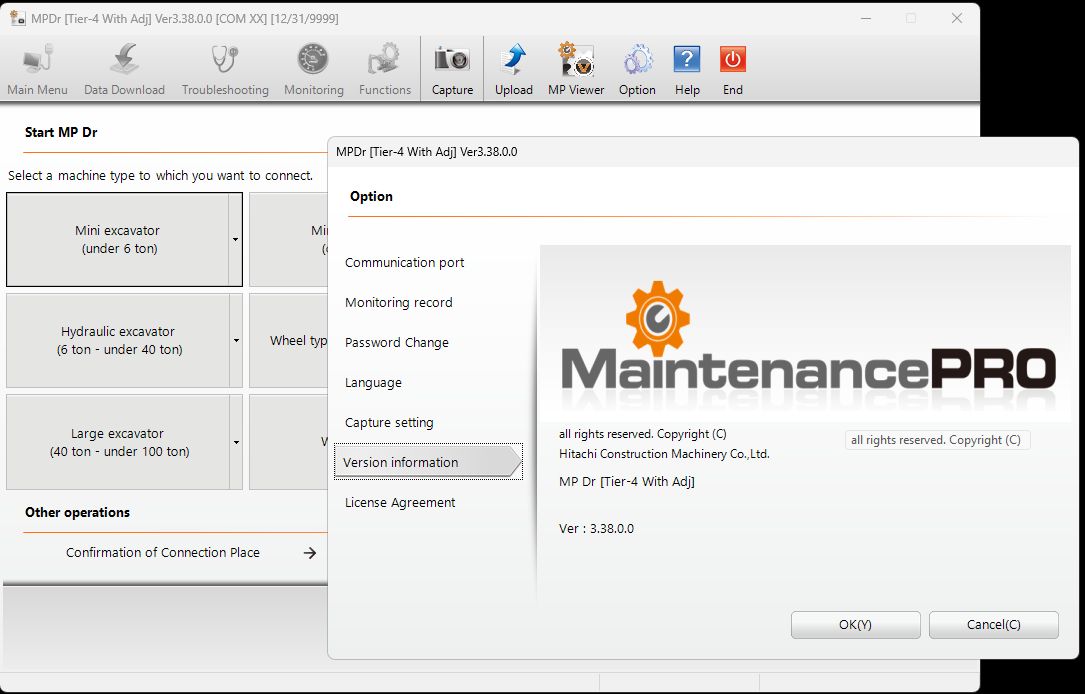
Task: Select Version information tab
Action: [x=428, y=462]
